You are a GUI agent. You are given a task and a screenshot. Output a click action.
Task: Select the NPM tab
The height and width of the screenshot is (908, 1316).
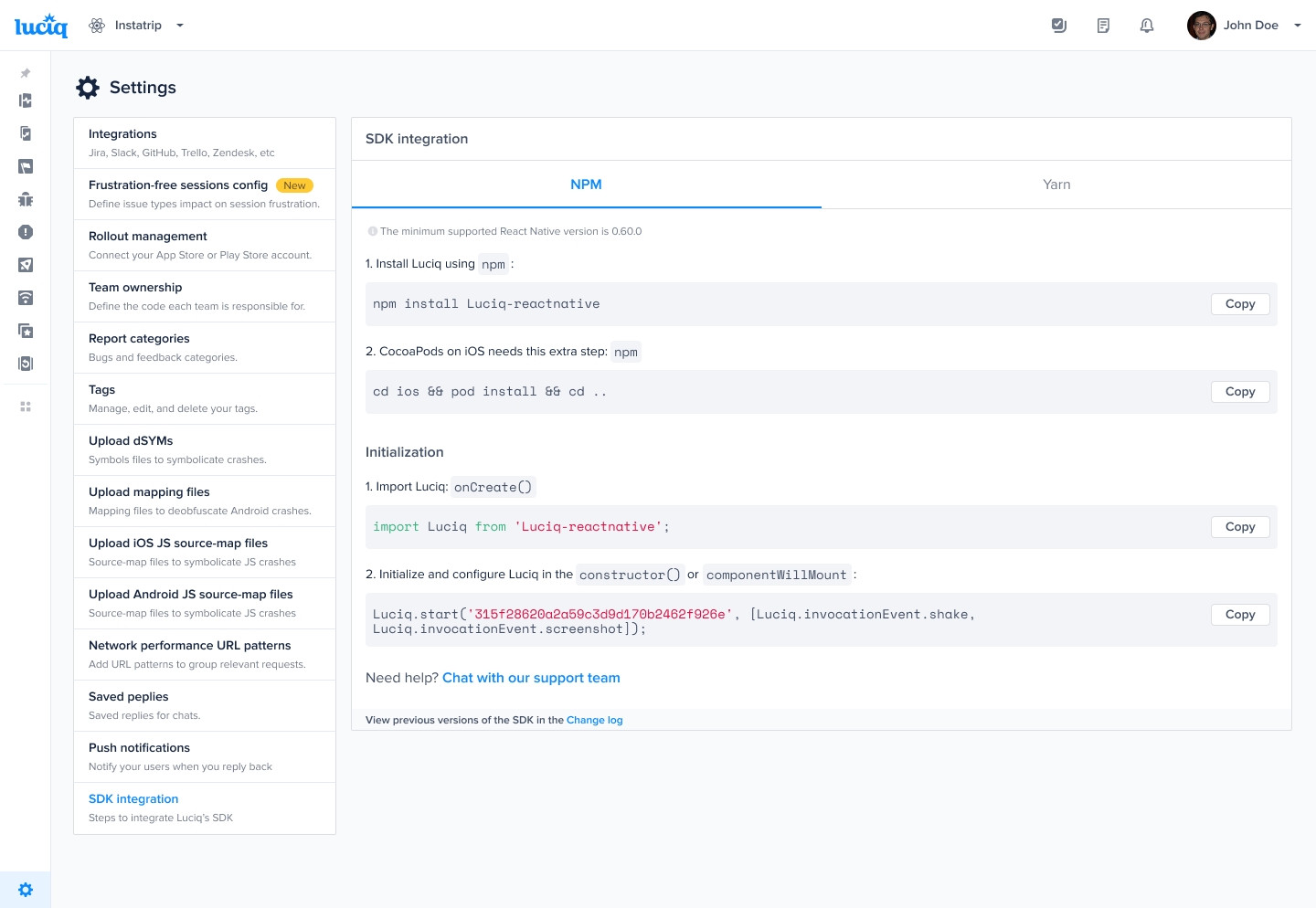[x=586, y=185]
